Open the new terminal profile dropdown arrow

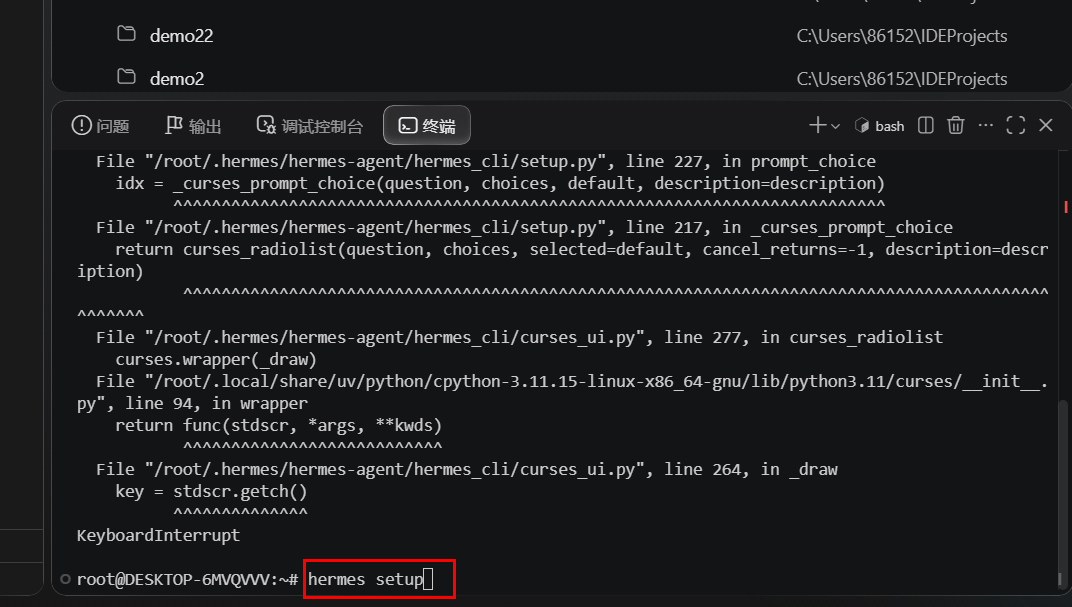point(835,126)
